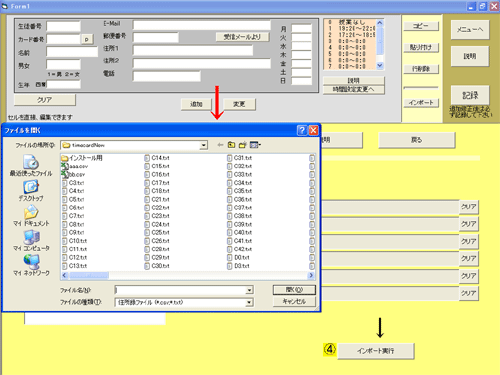Select file C31.txt
Screen dimensions: 500x375
(x=240, y=158)
